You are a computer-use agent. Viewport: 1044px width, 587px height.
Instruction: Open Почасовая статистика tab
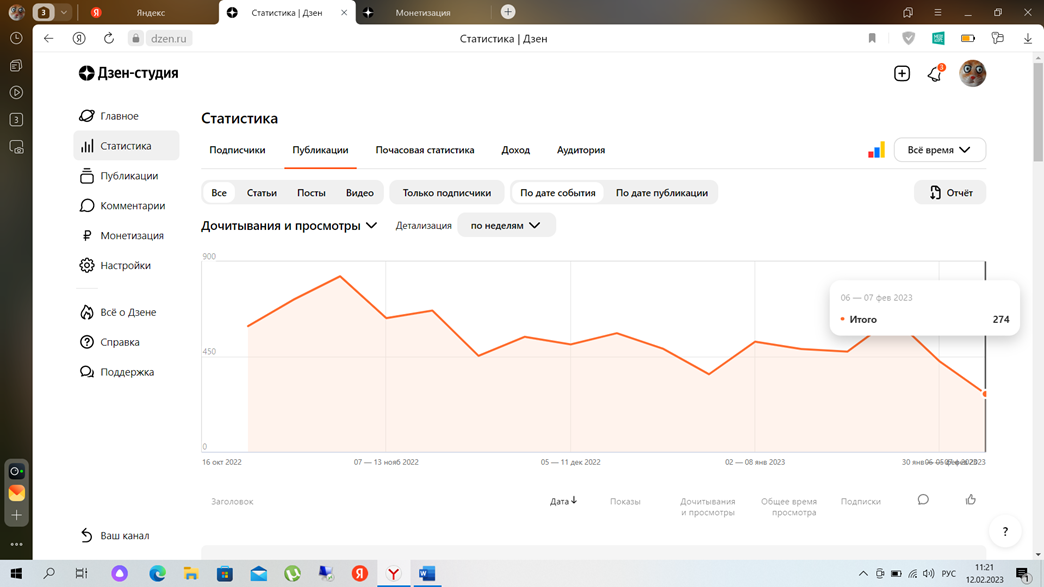pyautogui.click(x=425, y=150)
